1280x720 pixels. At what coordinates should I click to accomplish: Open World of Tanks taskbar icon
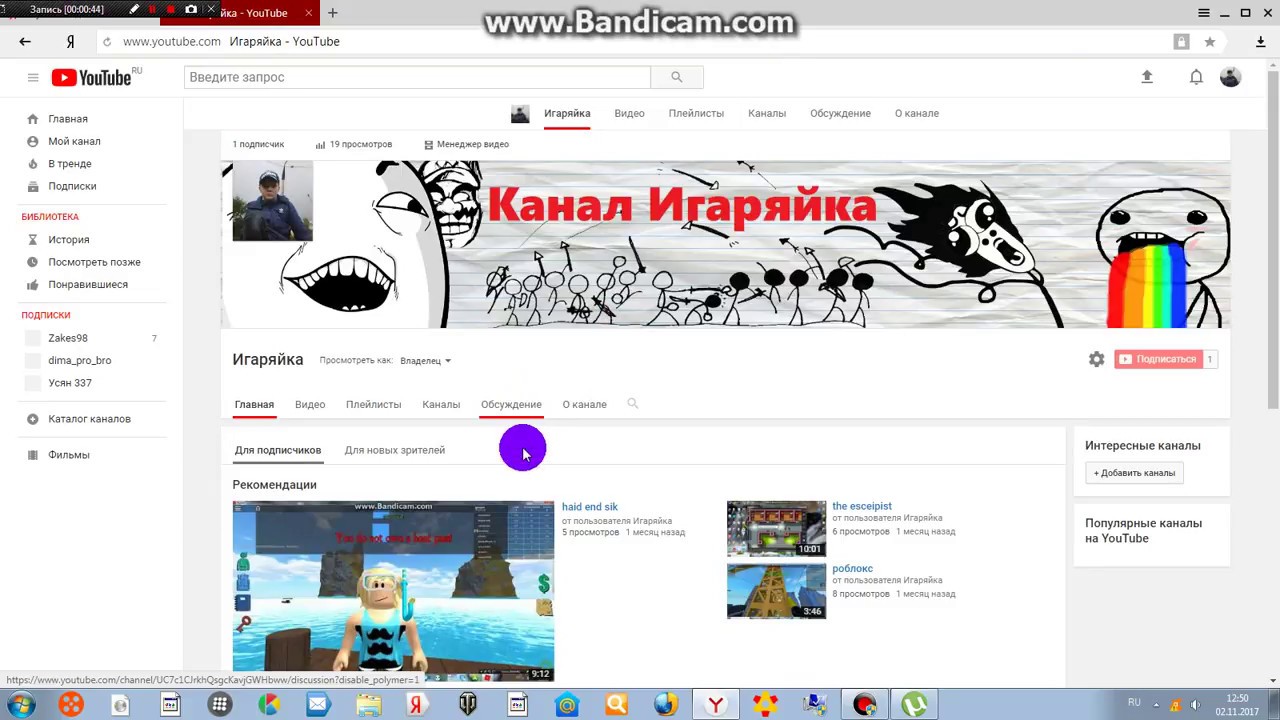(x=467, y=704)
